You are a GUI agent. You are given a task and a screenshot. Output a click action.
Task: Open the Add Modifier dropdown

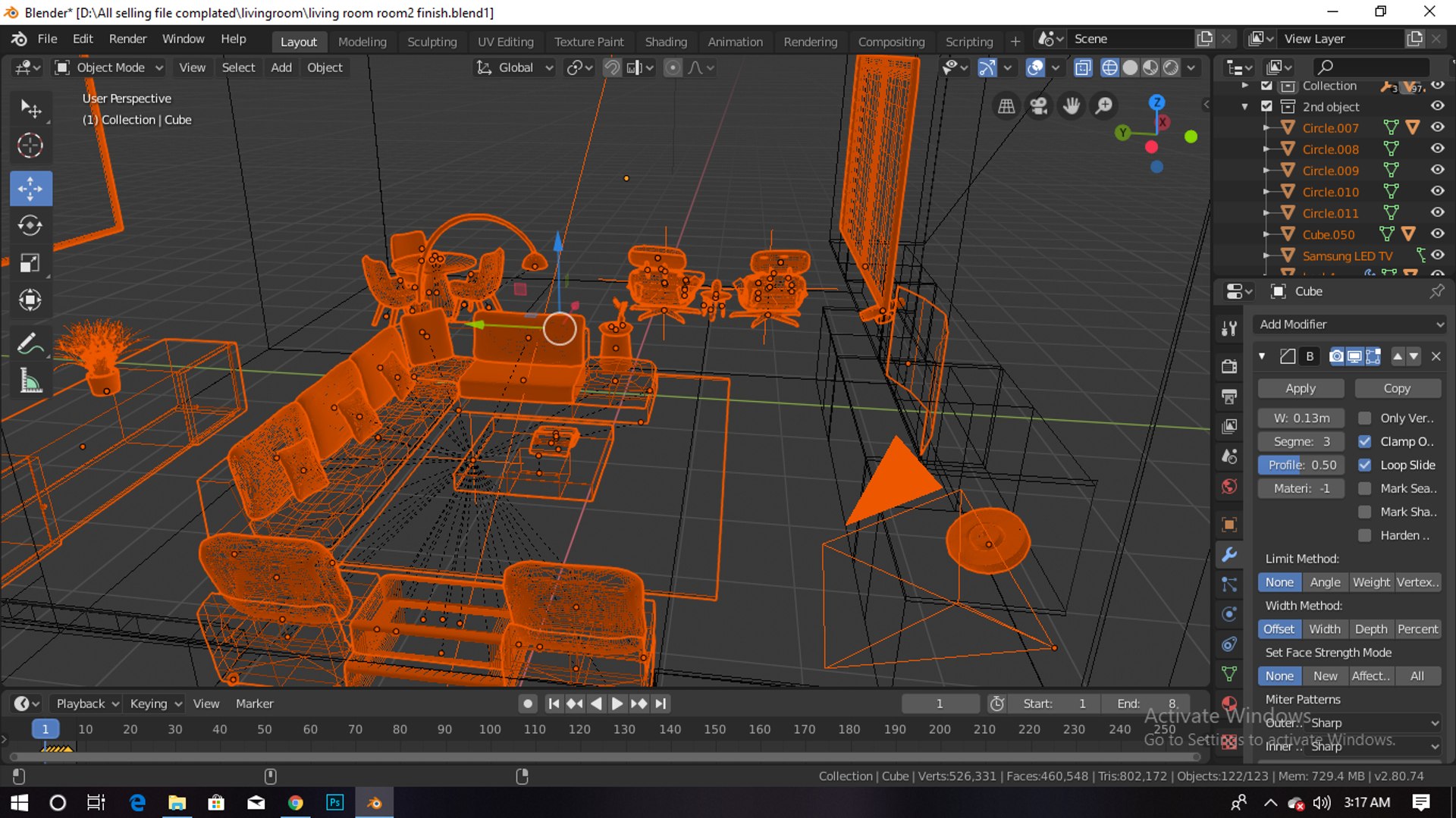[x=1350, y=324]
